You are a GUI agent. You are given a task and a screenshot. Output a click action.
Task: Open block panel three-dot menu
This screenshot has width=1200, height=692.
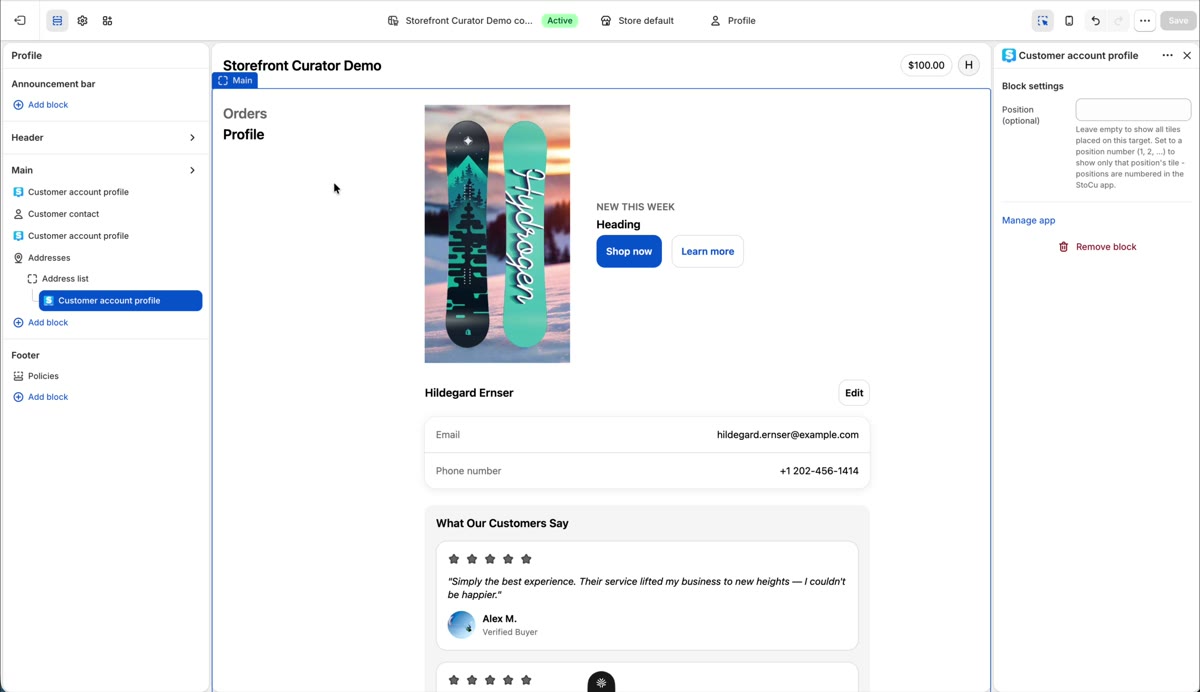[x=1167, y=56]
